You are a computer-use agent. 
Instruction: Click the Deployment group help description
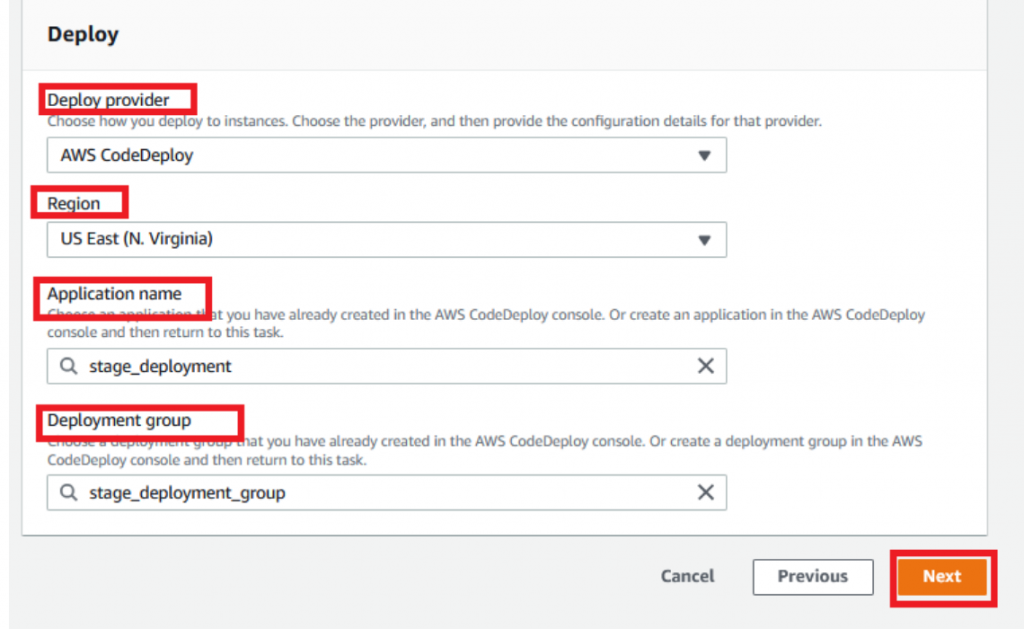pyautogui.click(x=486, y=449)
